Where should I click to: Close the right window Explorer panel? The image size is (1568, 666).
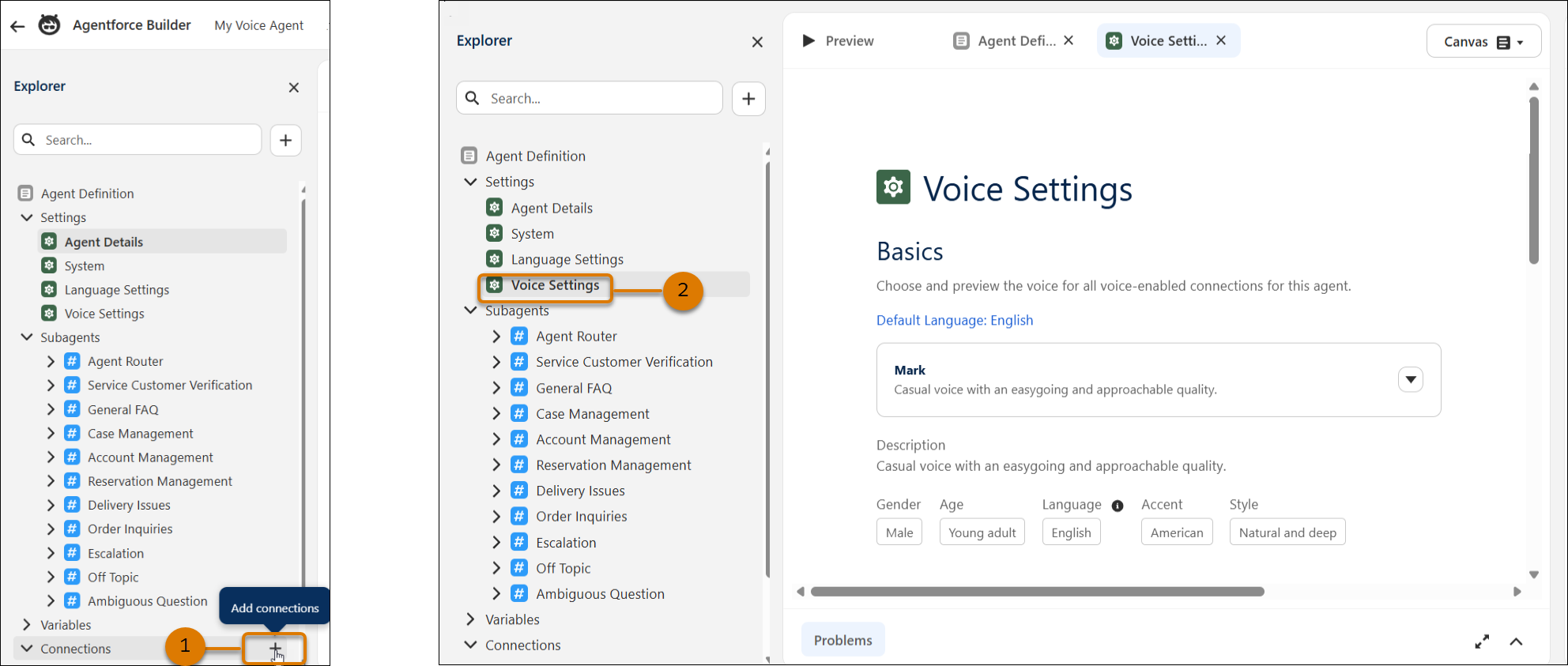click(x=757, y=42)
